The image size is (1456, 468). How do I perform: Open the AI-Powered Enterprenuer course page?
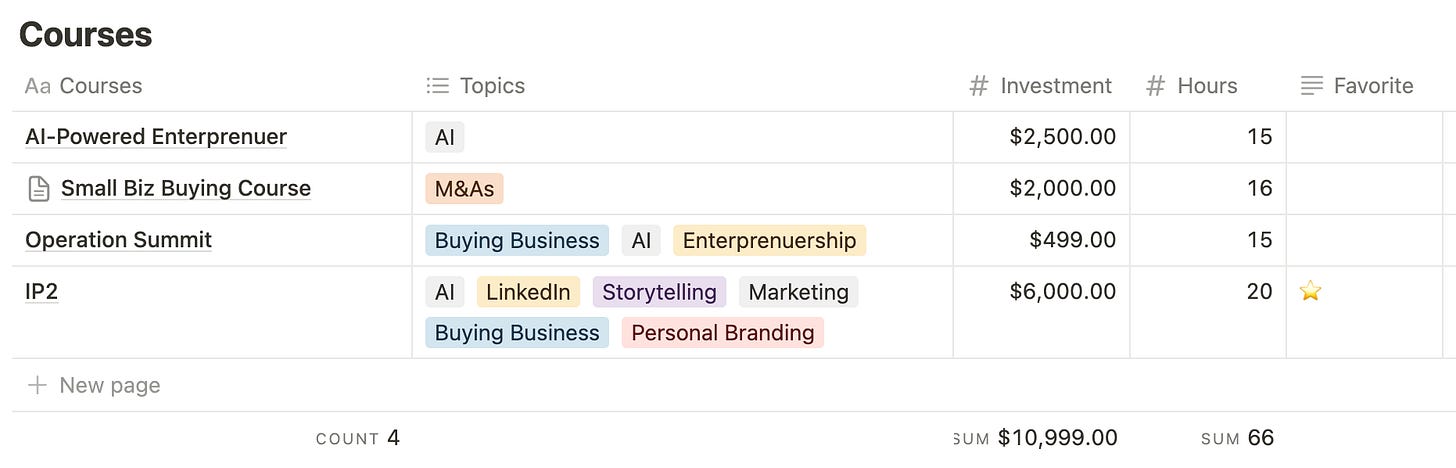coord(156,137)
